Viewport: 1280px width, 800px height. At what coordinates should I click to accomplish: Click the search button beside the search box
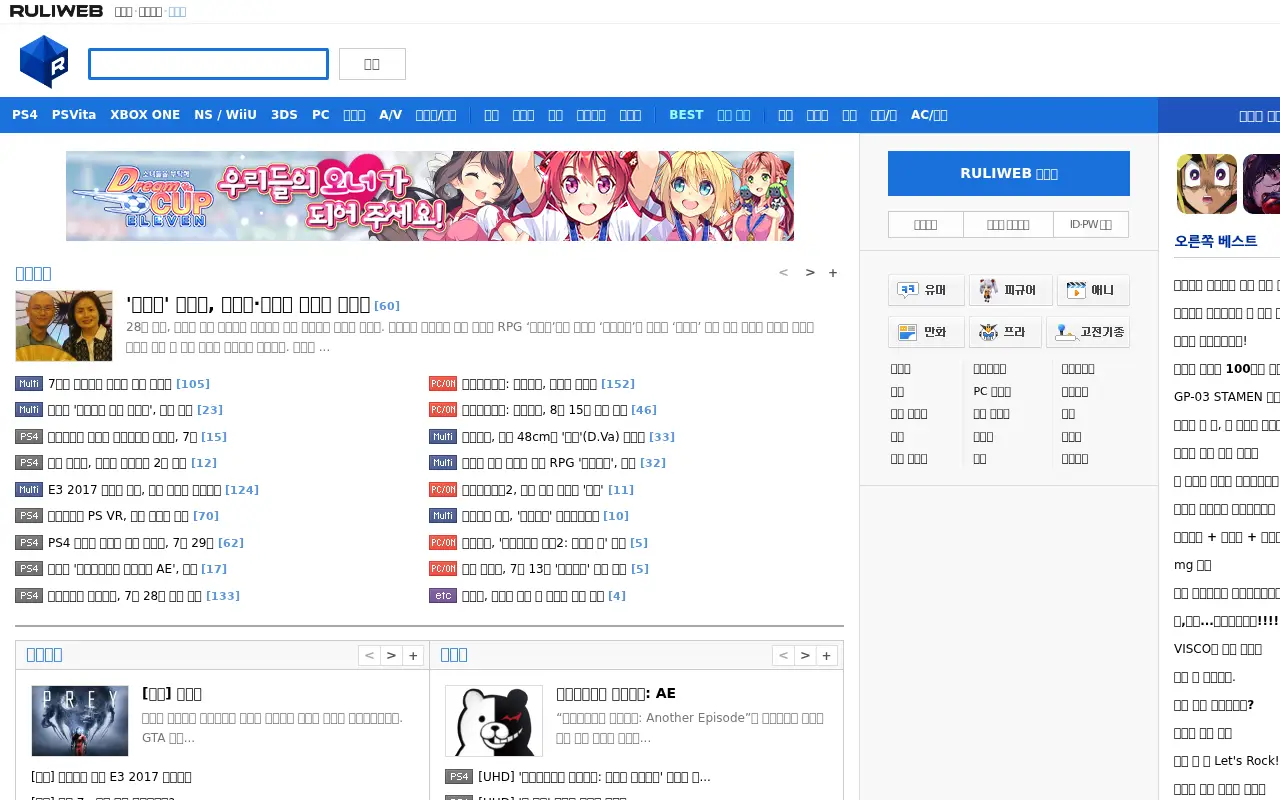point(372,64)
